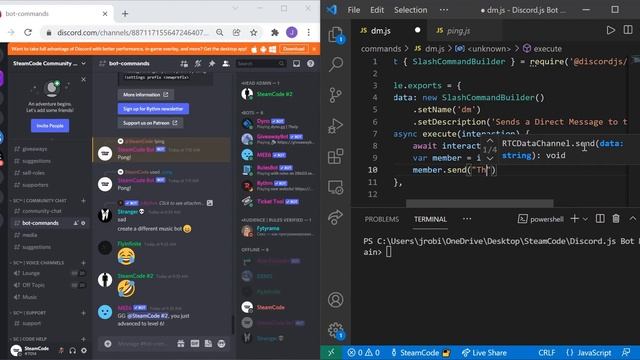The height and width of the screenshot is (360, 640).
Task: Toggle Discord member list visibility
Action: coord(225,64)
